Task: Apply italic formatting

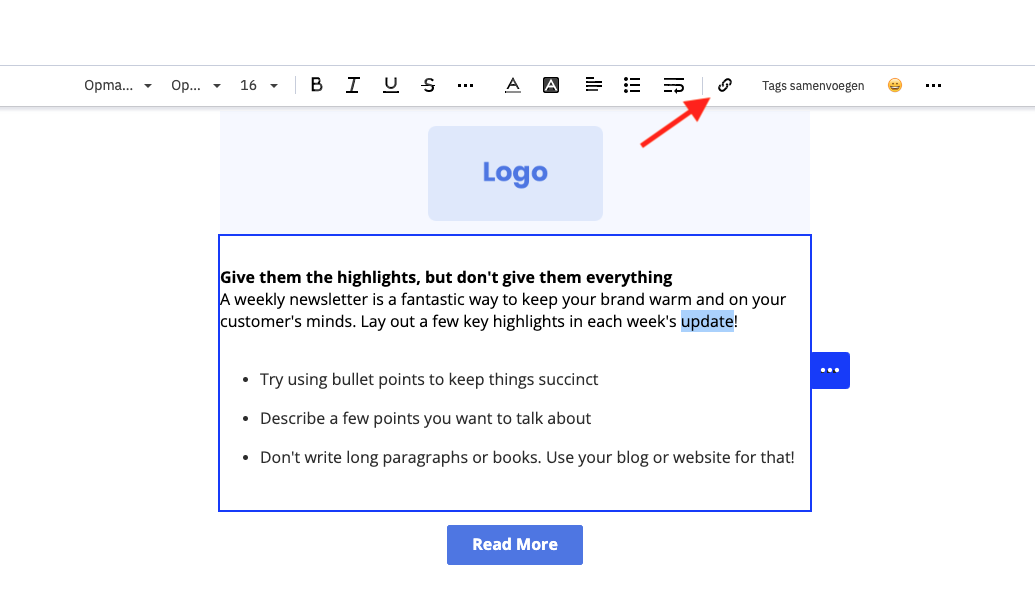Action: coord(353,85)
